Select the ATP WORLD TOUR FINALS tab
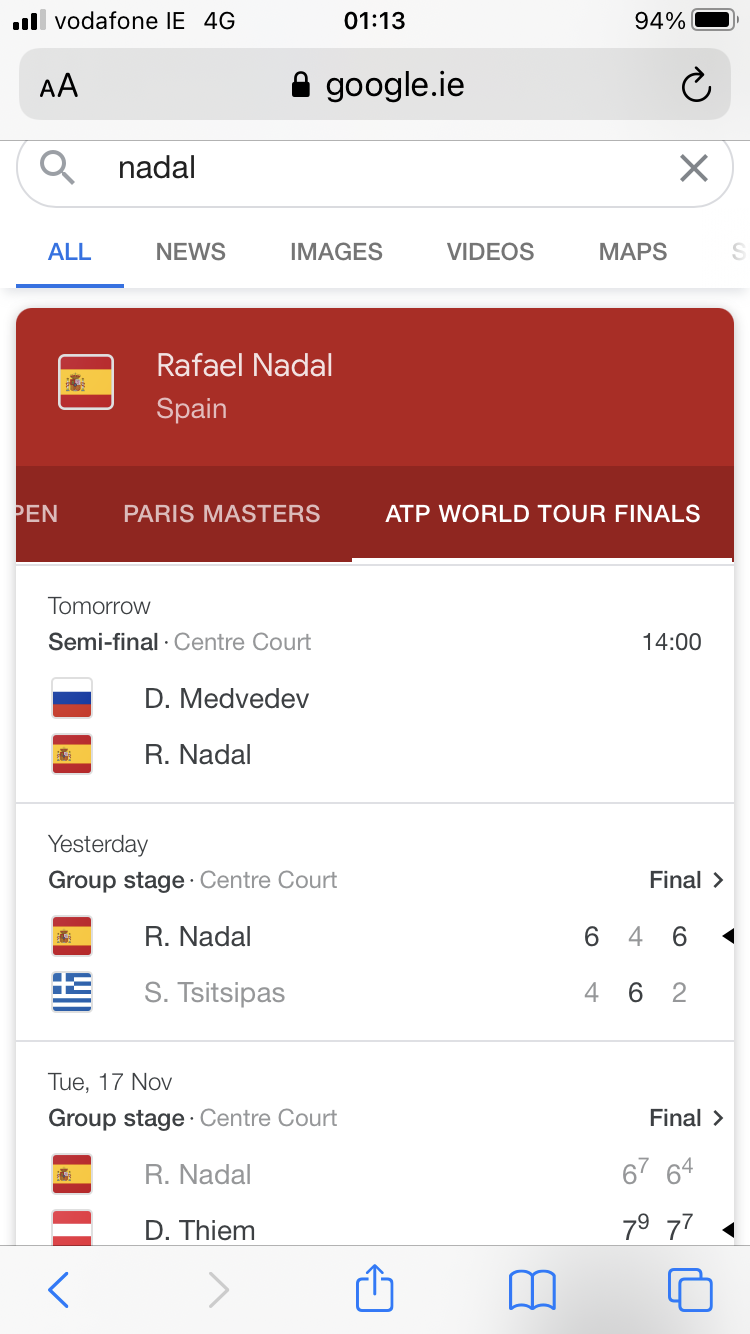 (543, 514)
